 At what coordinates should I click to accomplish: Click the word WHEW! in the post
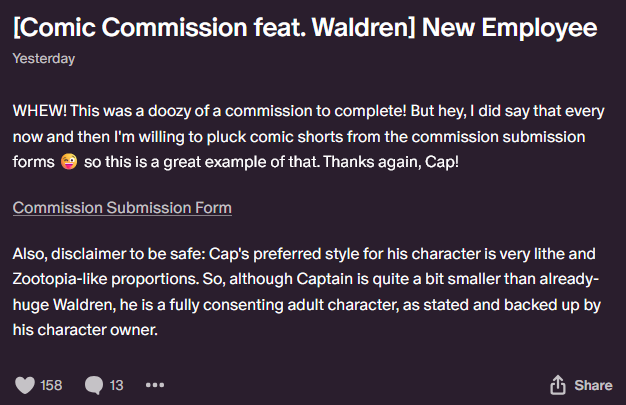40,111
